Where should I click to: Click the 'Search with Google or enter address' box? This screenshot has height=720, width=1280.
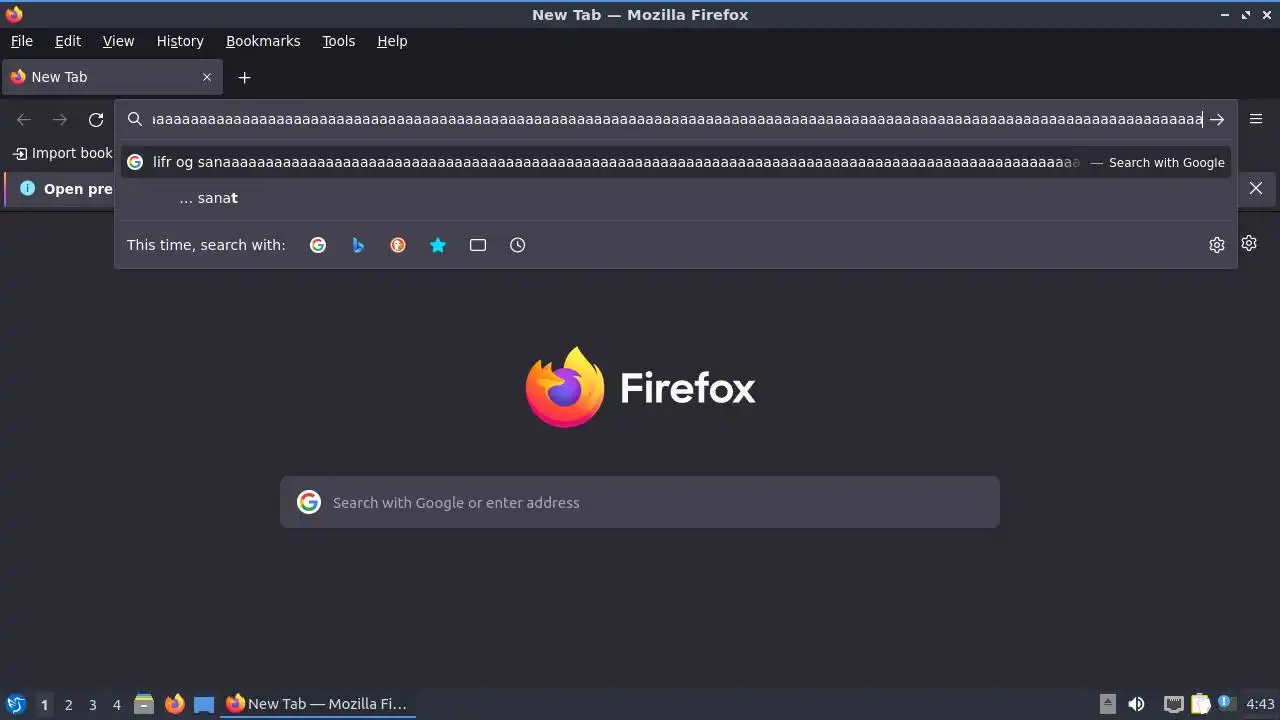[640, 502]
